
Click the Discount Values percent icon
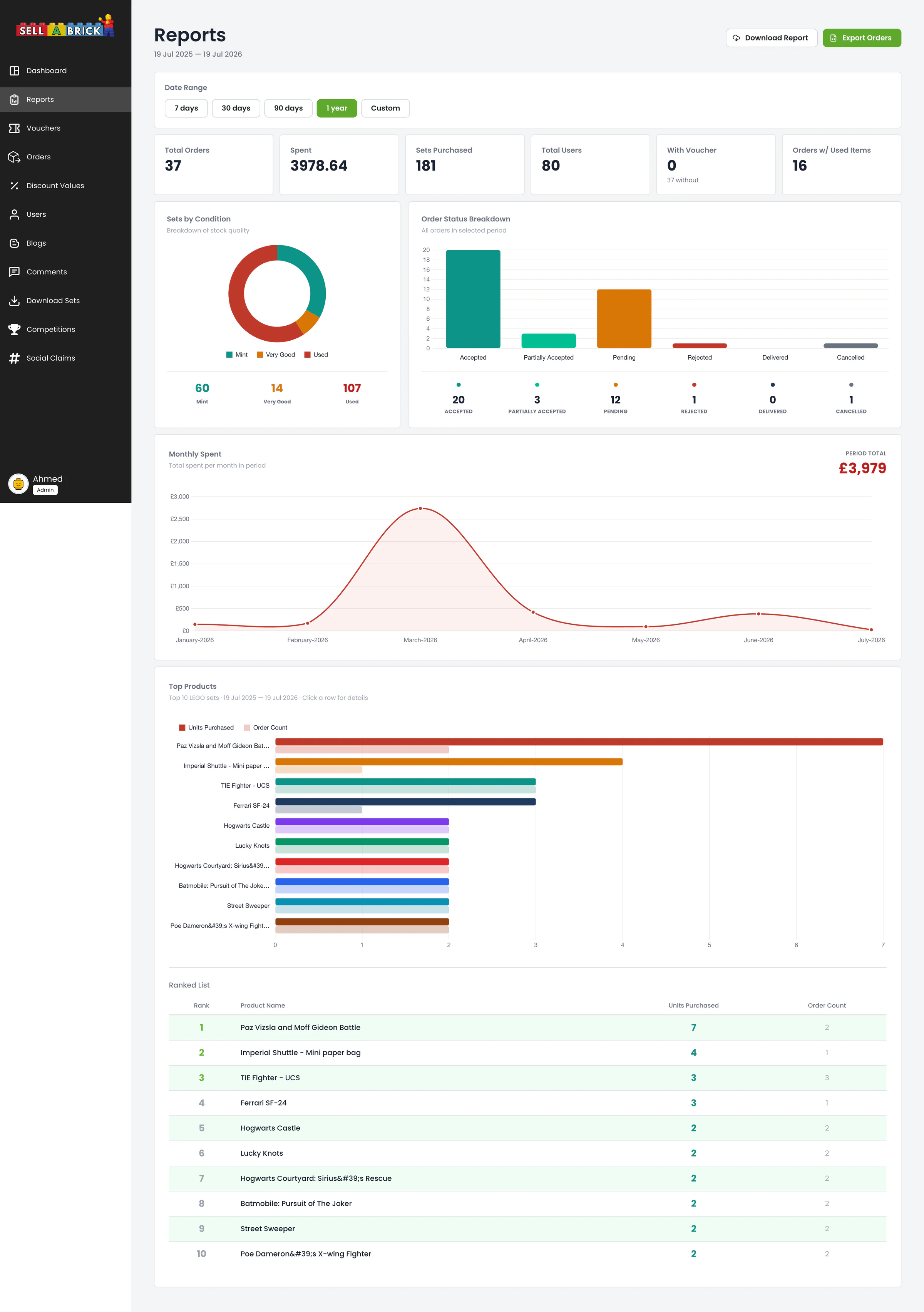coord(14,186)
